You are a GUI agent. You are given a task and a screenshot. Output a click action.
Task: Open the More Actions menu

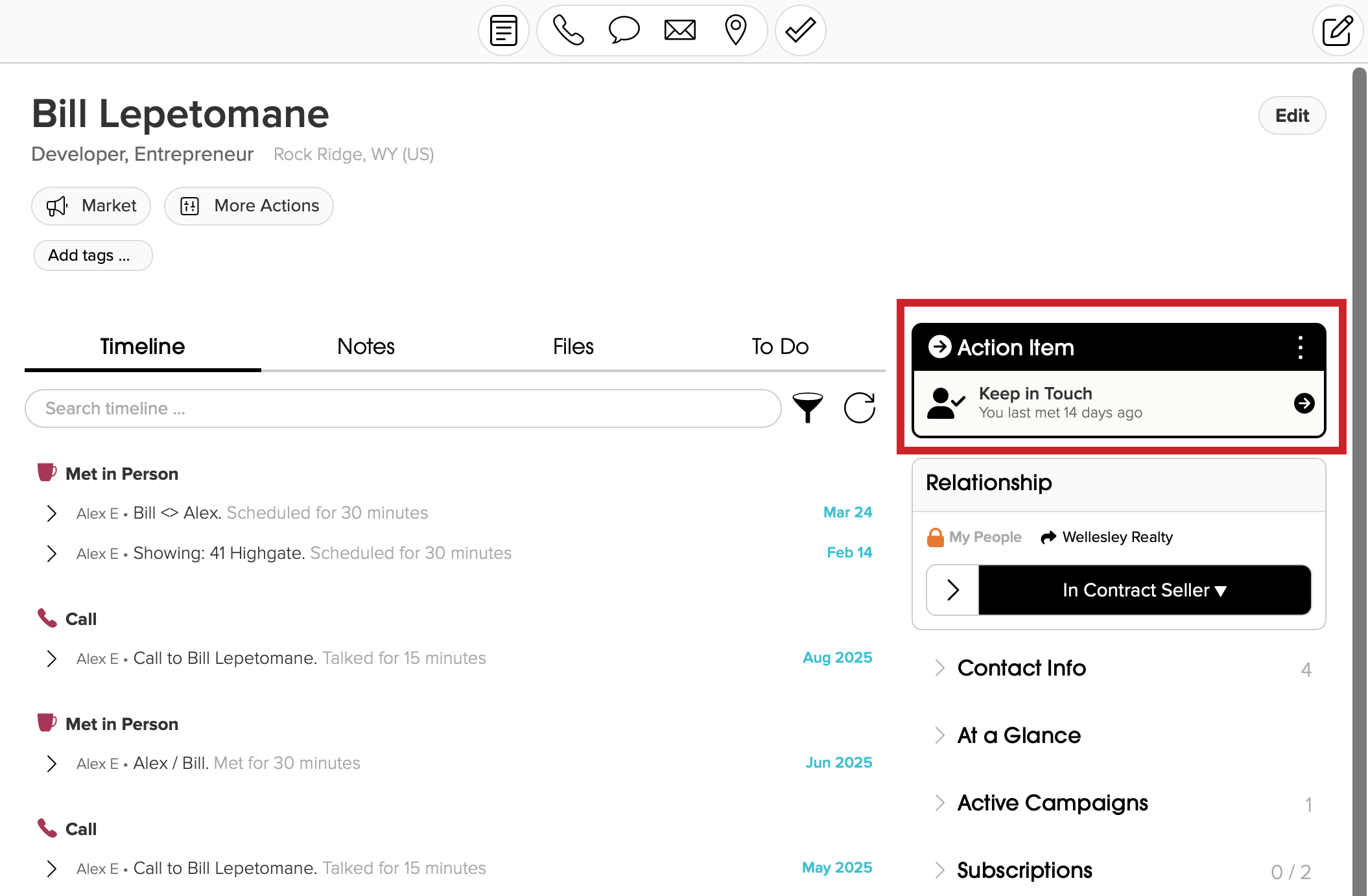click(x=249, y=206)
